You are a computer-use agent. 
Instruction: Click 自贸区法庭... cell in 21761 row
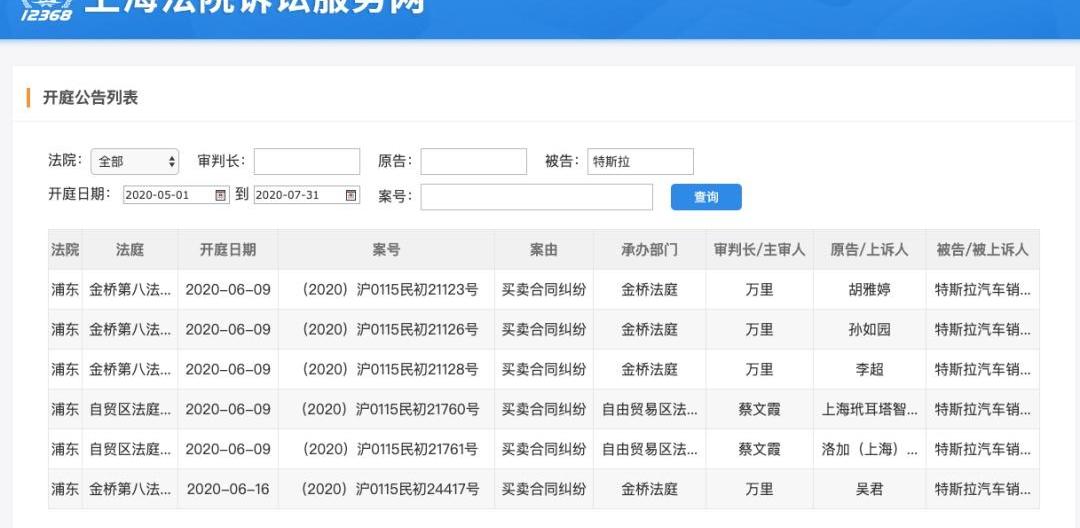pos(130,450)
